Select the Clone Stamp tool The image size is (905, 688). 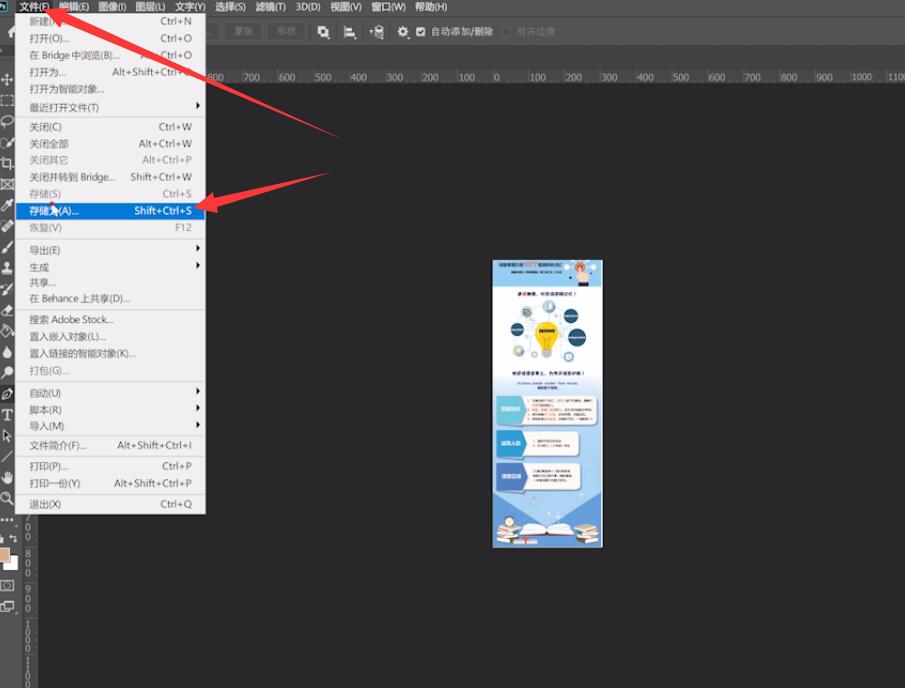coord(7,268)
